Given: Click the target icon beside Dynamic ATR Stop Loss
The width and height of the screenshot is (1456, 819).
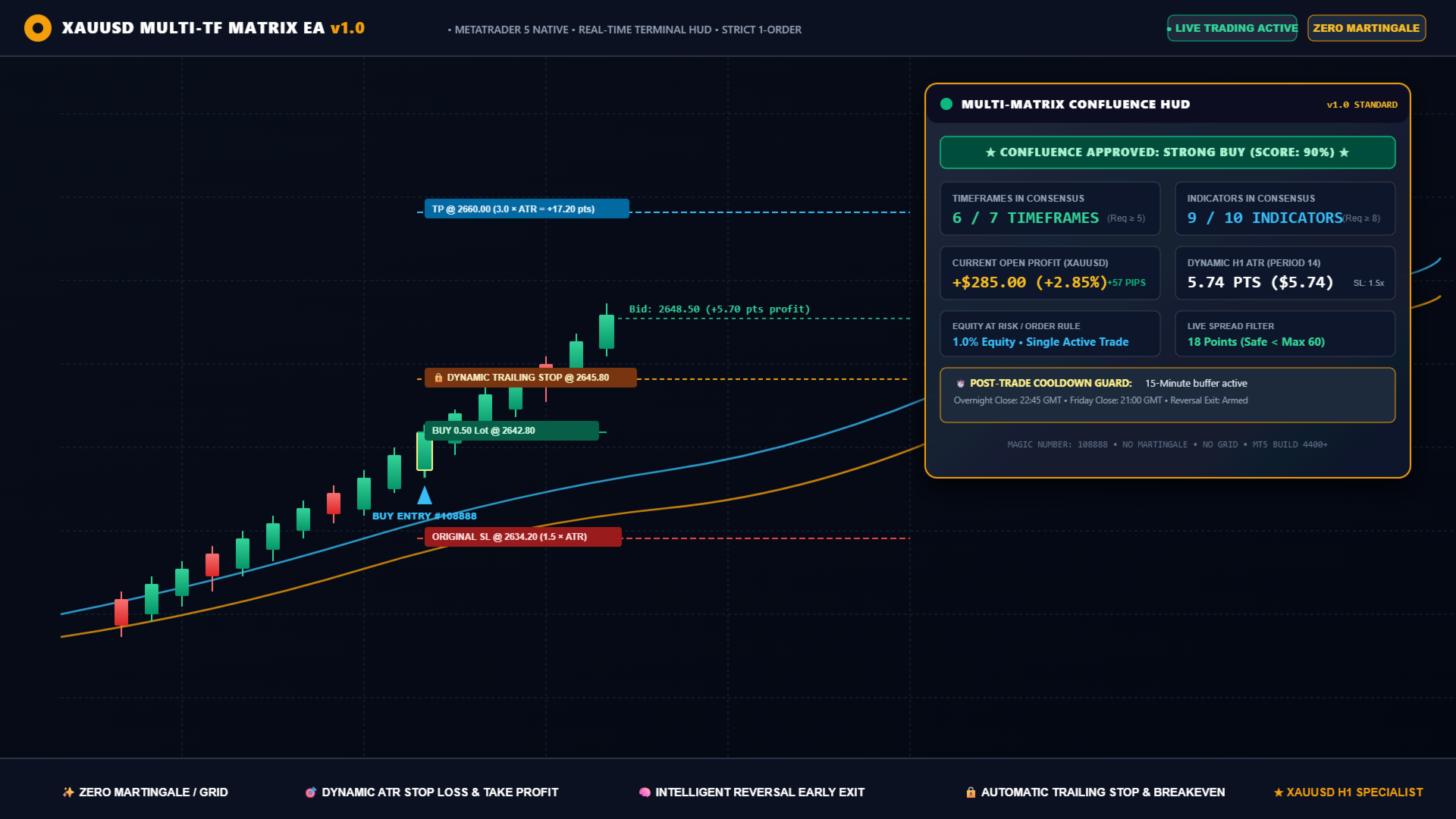Looking at the screenshot, I should tap(310, 792).
